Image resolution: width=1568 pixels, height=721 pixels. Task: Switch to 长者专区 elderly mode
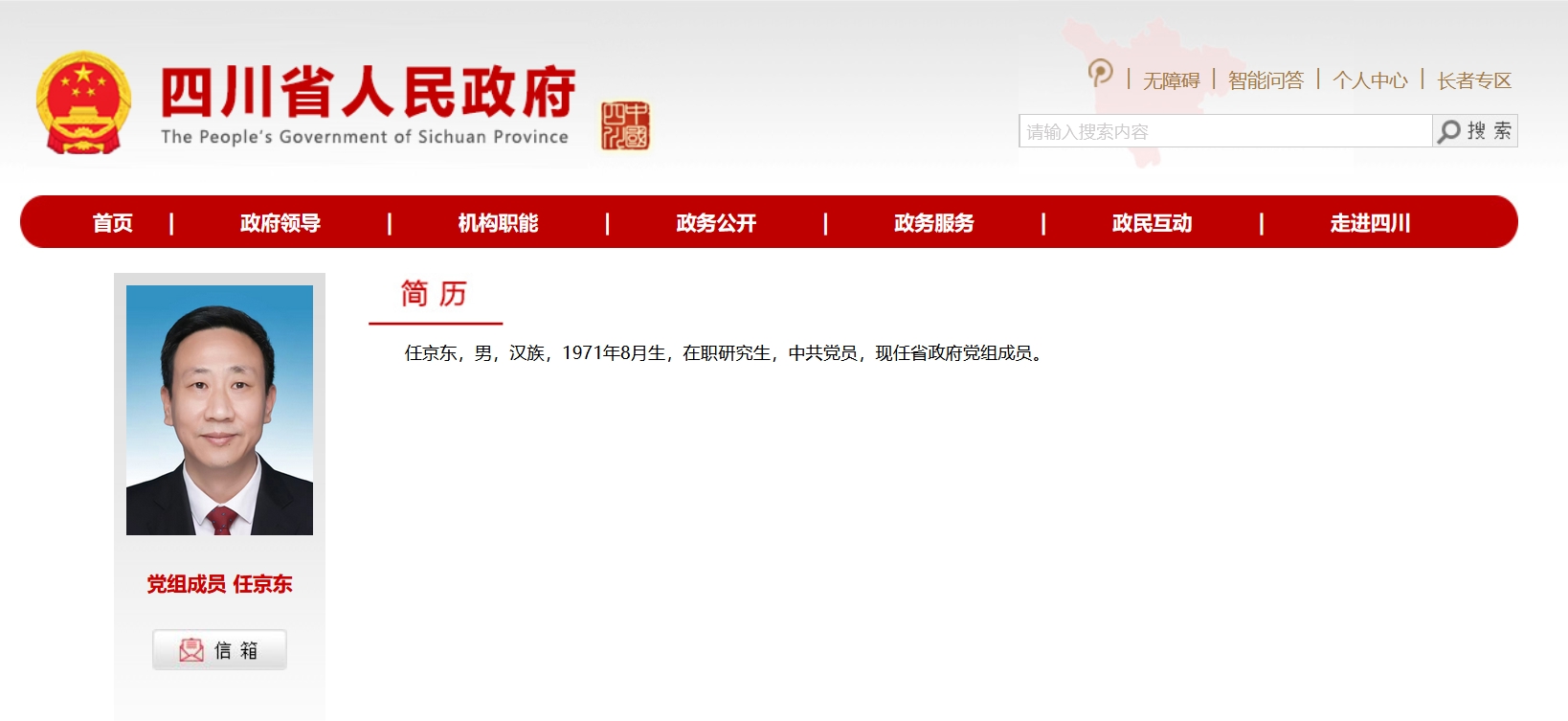1473,80
